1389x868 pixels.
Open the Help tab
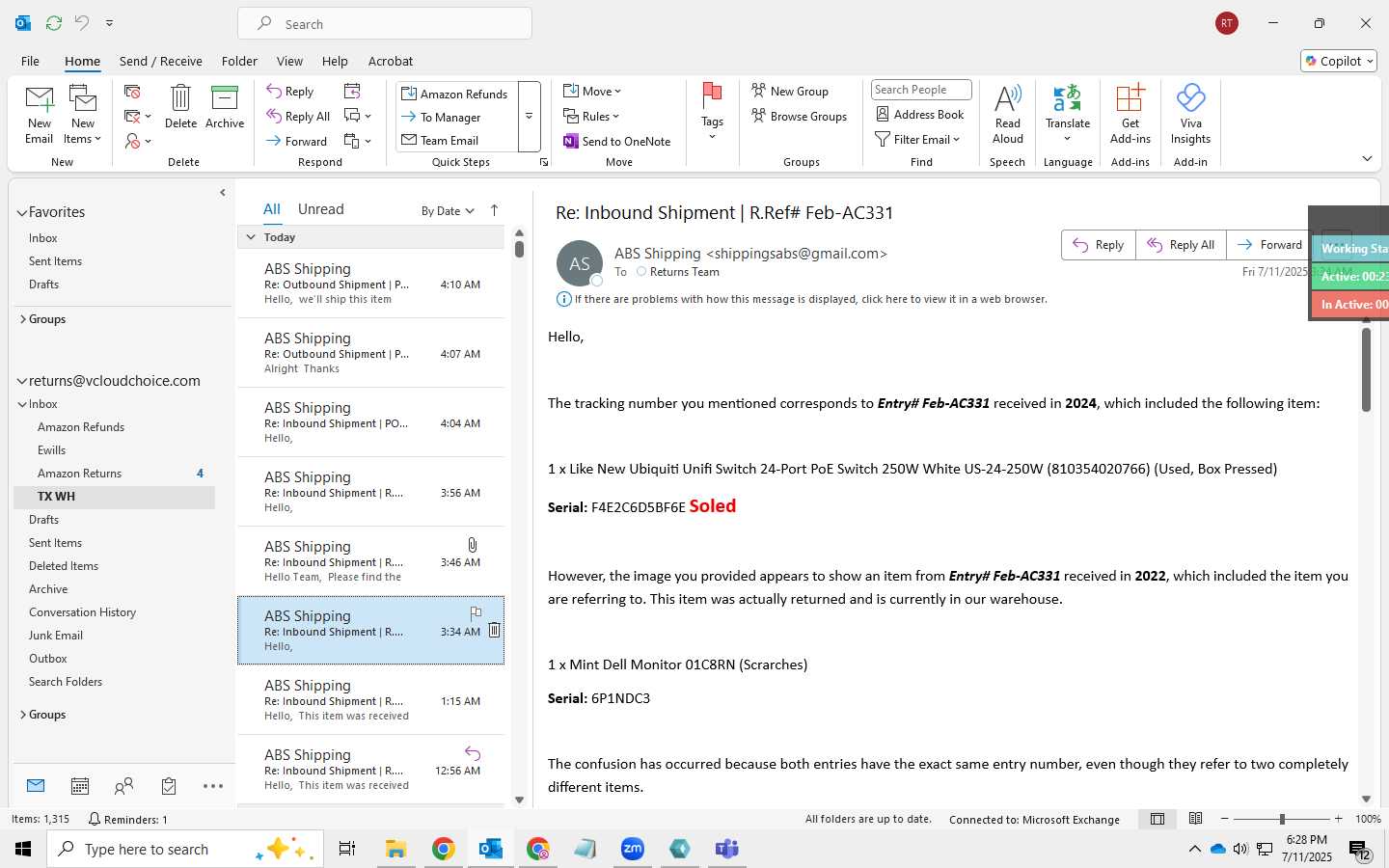[335, 61]
